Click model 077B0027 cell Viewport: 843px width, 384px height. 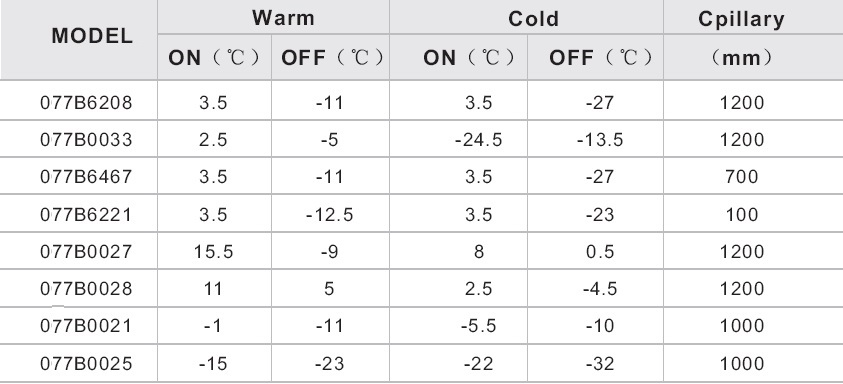[86, 252]
